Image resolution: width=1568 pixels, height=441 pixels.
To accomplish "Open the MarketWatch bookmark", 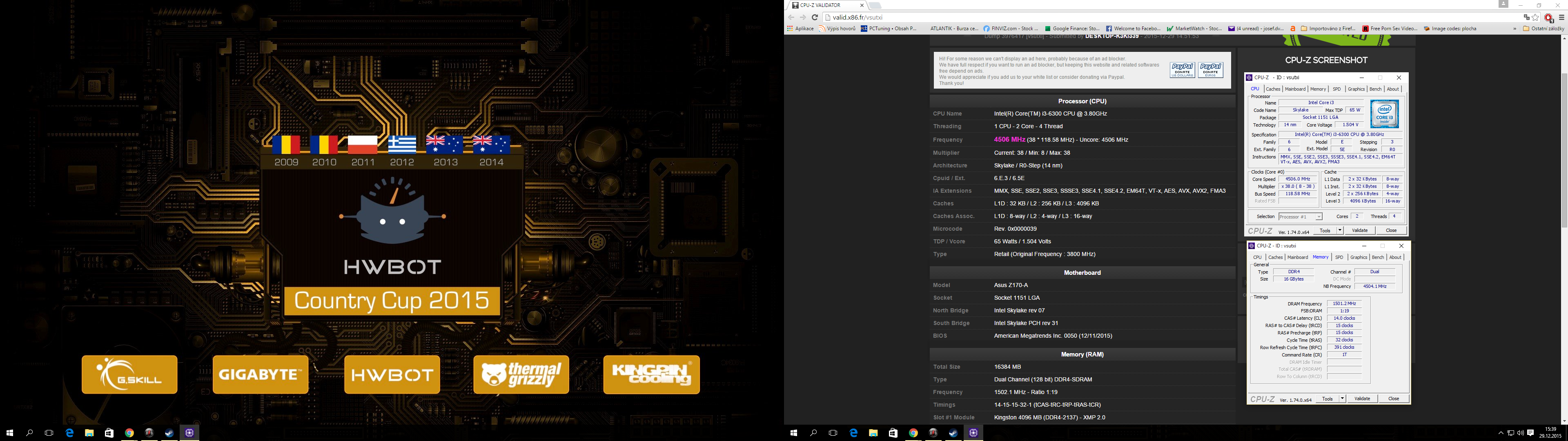I will click(x=1195, y=29).
